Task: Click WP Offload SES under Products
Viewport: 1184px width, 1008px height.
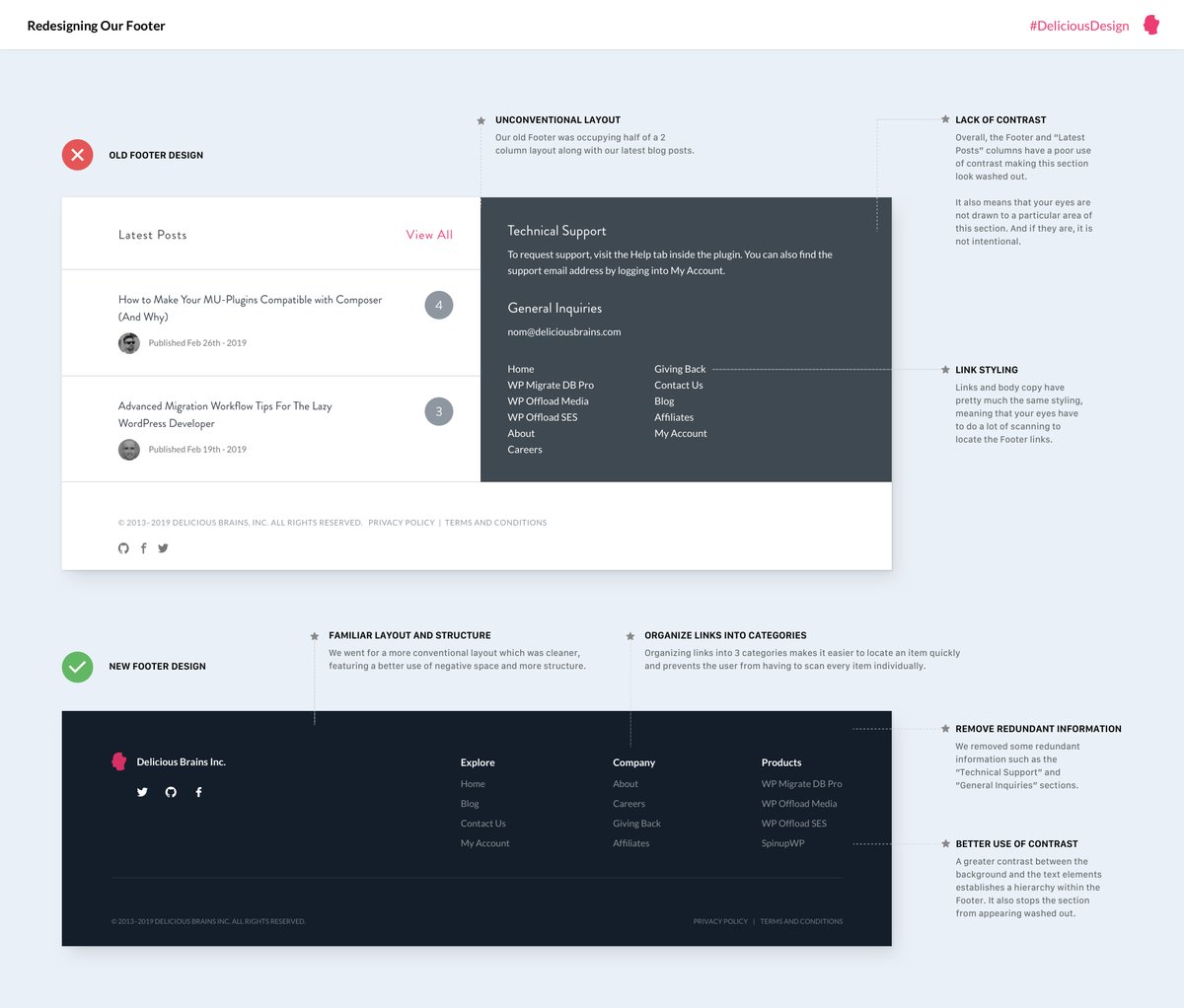Action: point(794,824)
